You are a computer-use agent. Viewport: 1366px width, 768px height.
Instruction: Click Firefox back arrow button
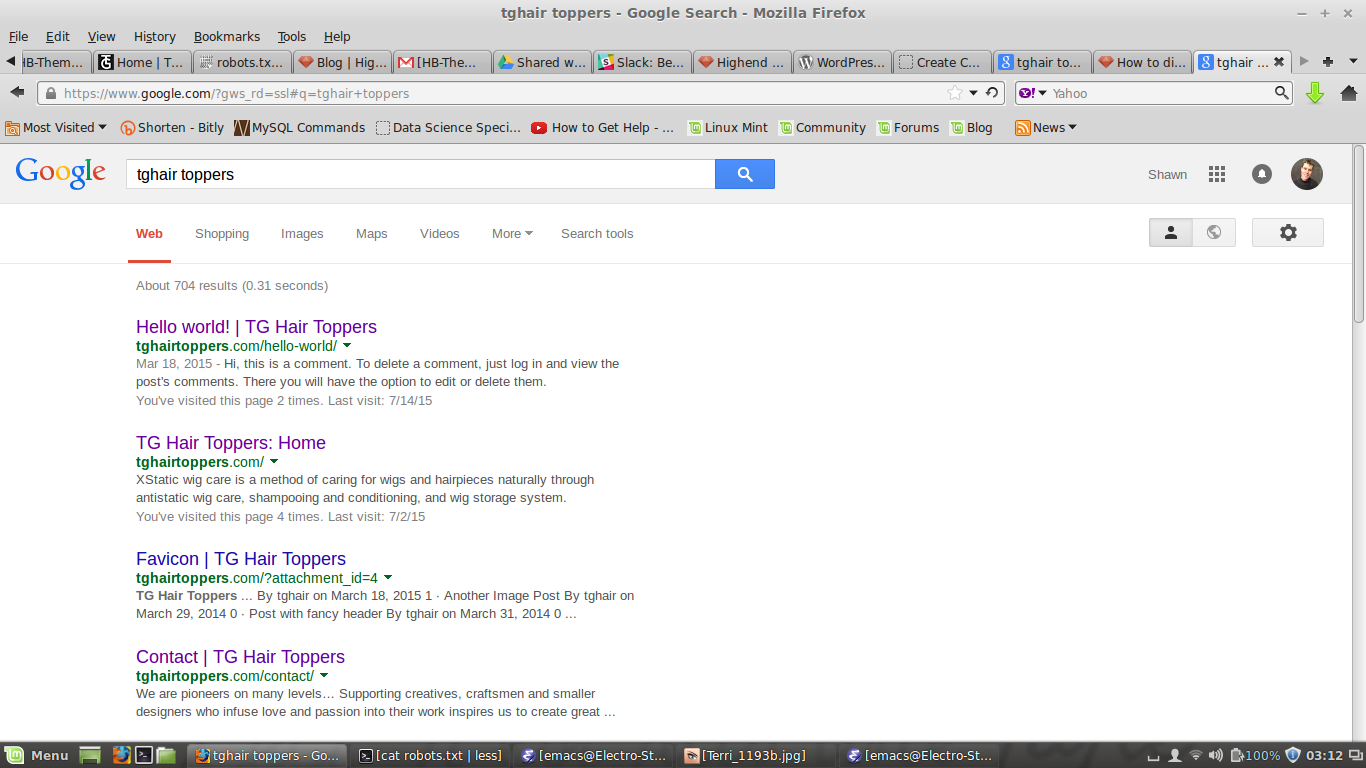click(17, 92)
